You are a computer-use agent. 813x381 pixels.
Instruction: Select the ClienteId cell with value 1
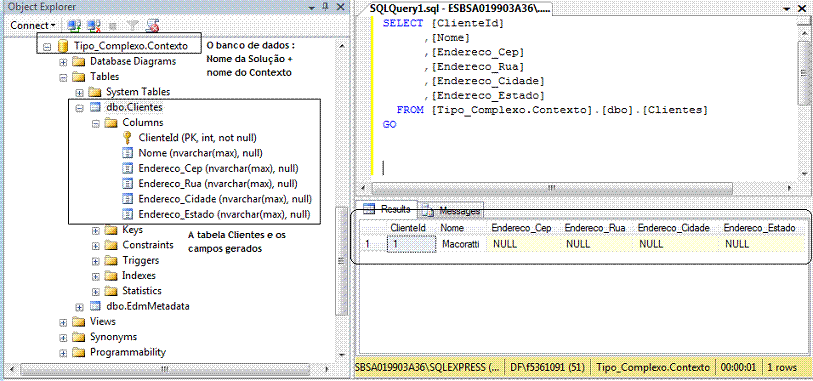tap(411, 244)
